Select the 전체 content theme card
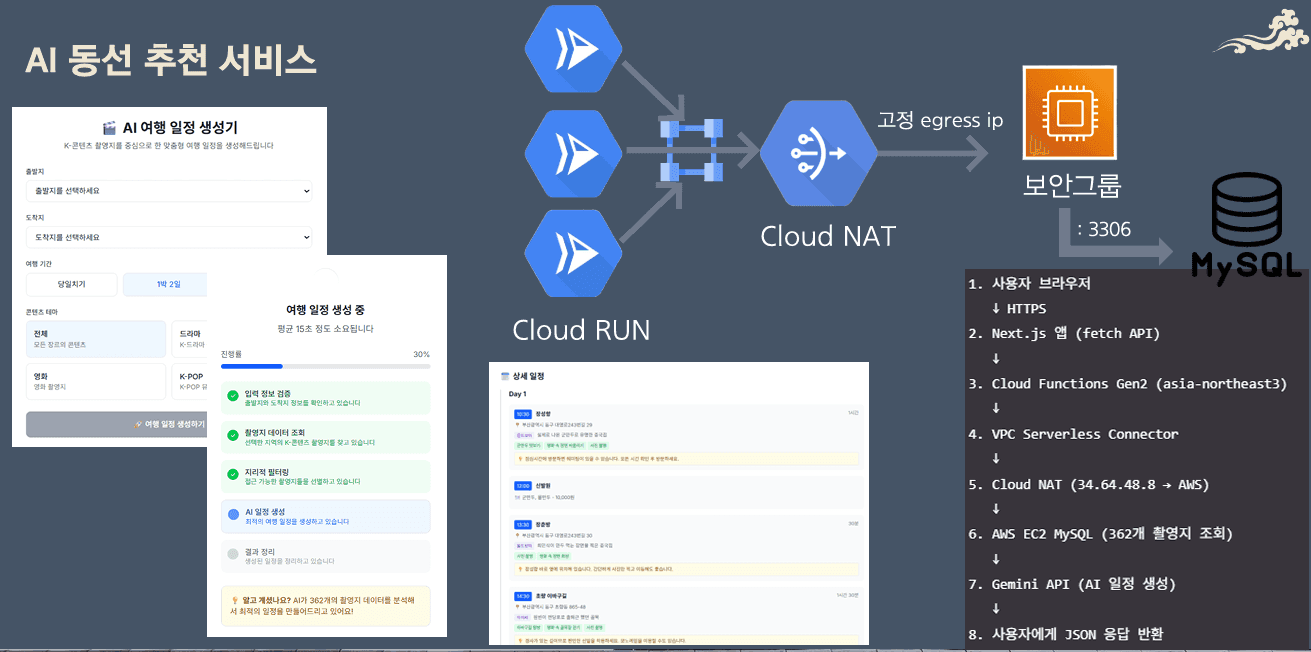Screen dimensions: 1311x652 pos(96,339)
